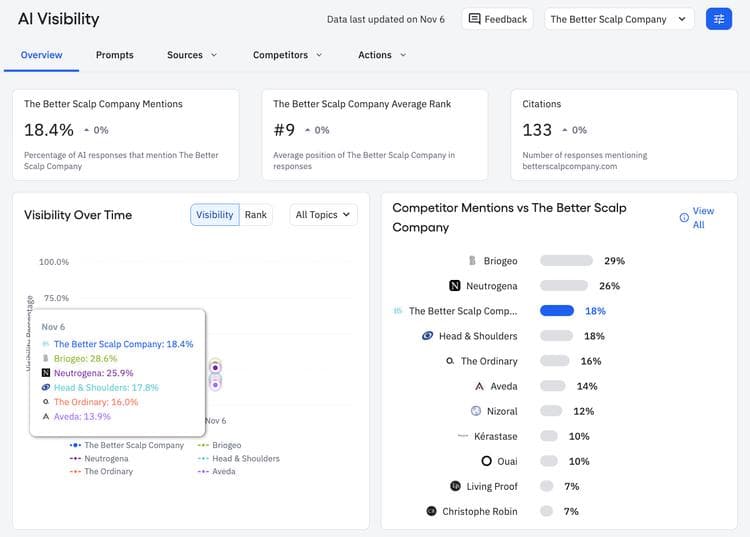The height and width of the screenshot is (537, 750).
Task: Open the blue filter settings icon button
Action: pos(718,19)
